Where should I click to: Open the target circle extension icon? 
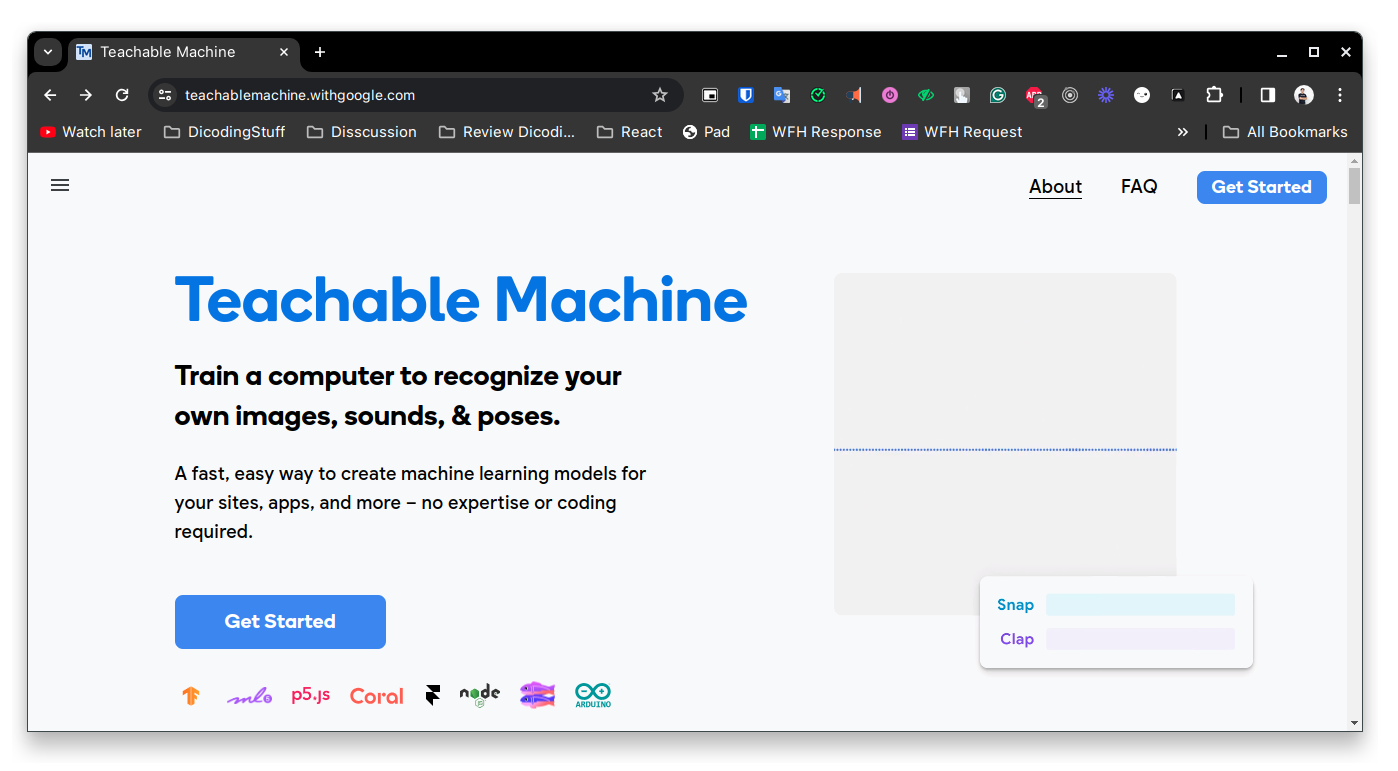[1070, 95]
